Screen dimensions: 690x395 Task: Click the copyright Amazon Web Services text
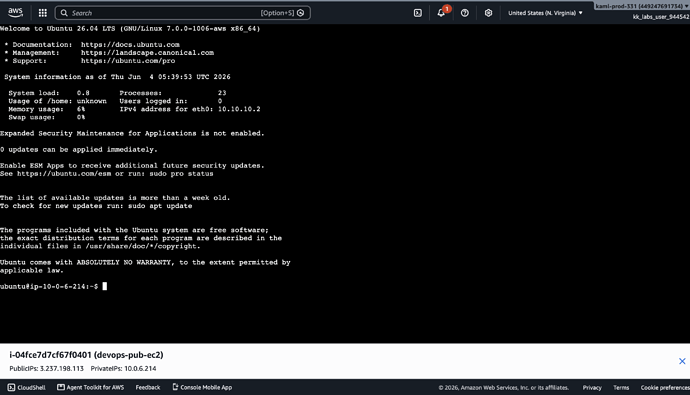503,388
